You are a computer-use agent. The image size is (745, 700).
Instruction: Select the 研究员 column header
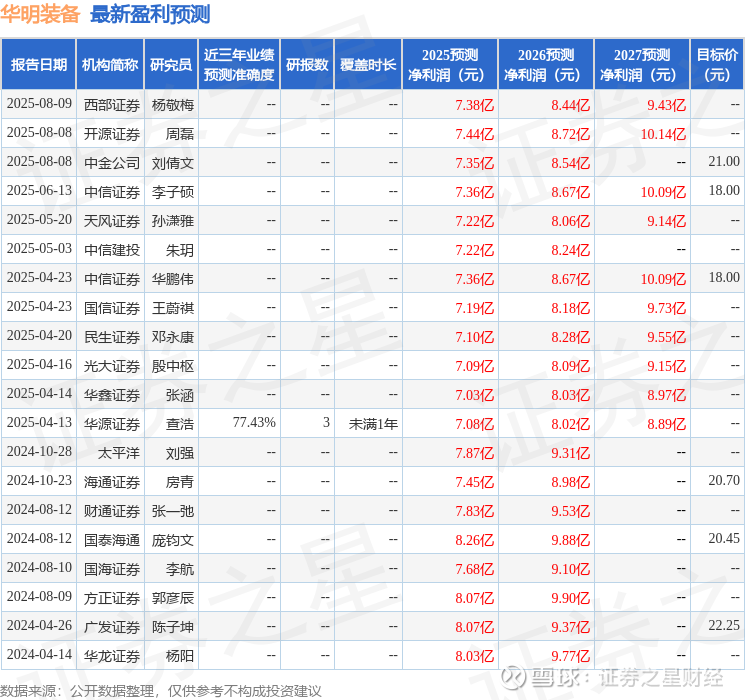point(171,65)
